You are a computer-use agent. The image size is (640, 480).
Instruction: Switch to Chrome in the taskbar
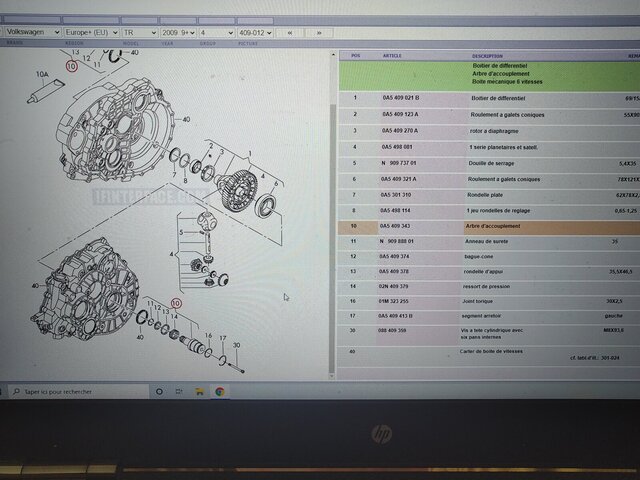click(220, 392)
